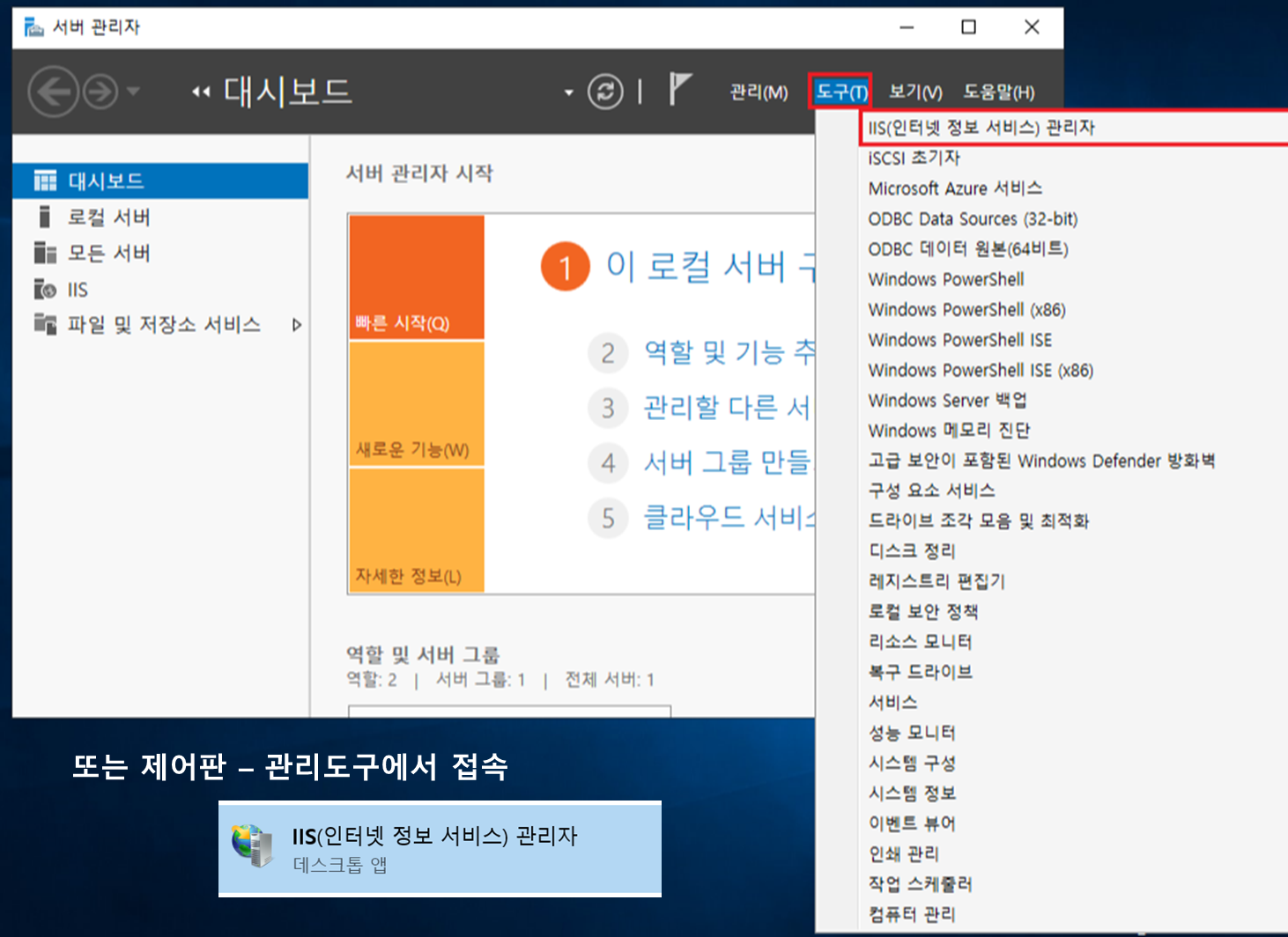Select the 모든 서버 sidebar label
Screen dimensions: 1288x937
109,254
